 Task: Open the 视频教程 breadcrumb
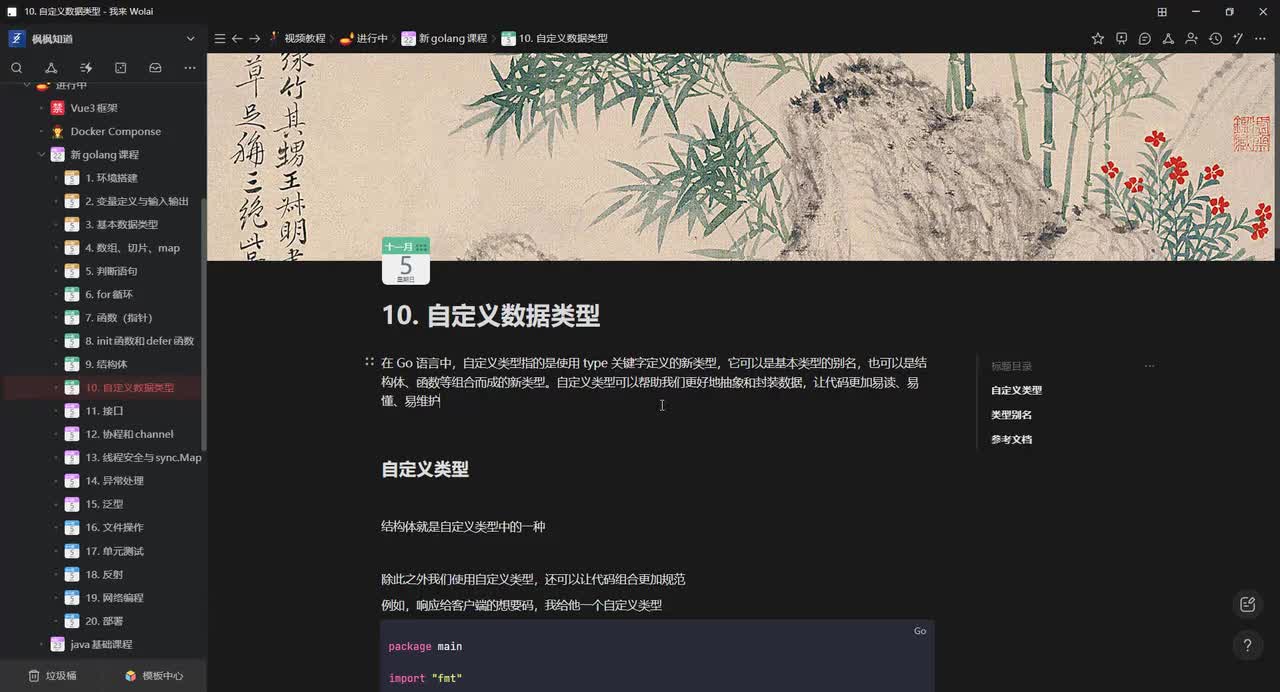pos(297,38)
